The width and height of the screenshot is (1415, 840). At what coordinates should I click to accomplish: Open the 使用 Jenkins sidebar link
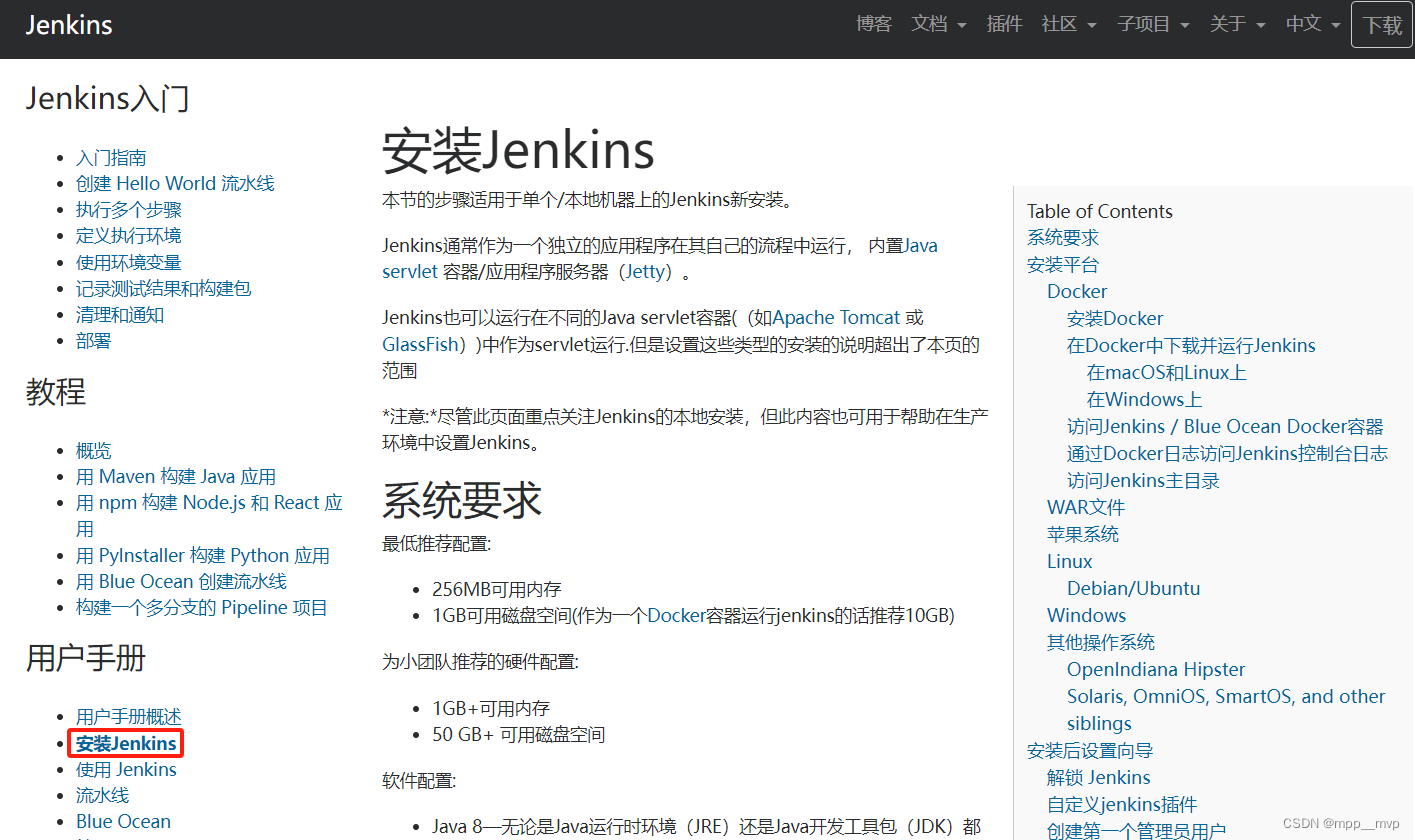(126, 769)
